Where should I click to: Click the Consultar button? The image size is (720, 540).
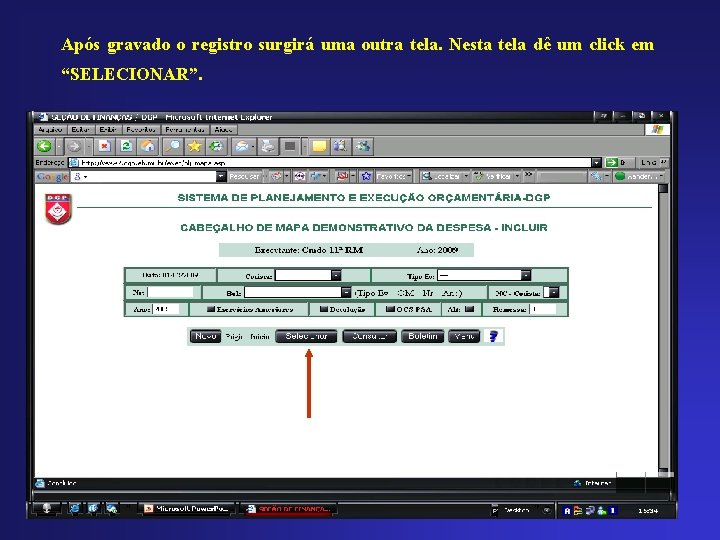tap(369, 336)
